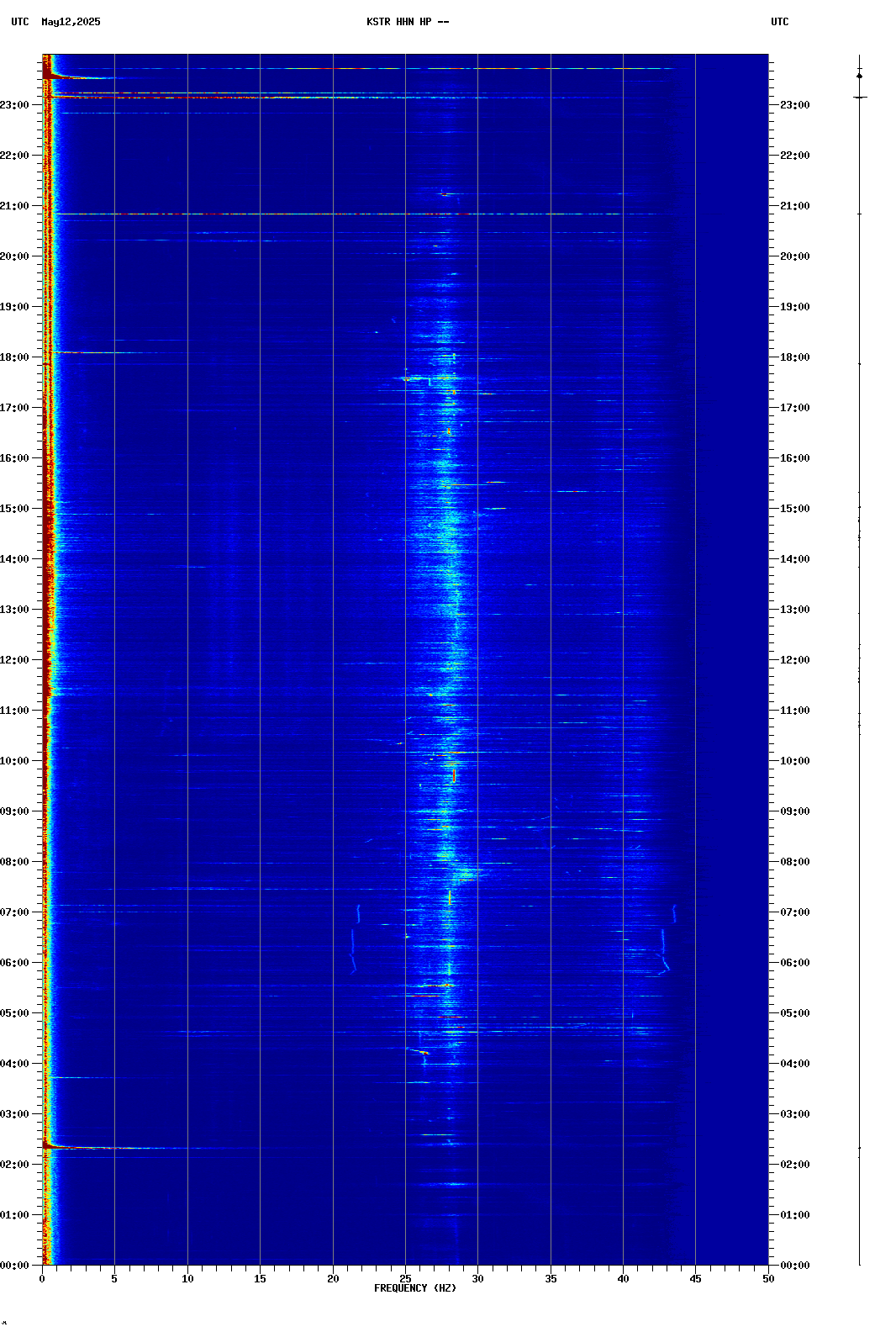Click 12:00 on the right time axis
The width and height of the screenshot is (896, 1332).
(x=795, y=660)
